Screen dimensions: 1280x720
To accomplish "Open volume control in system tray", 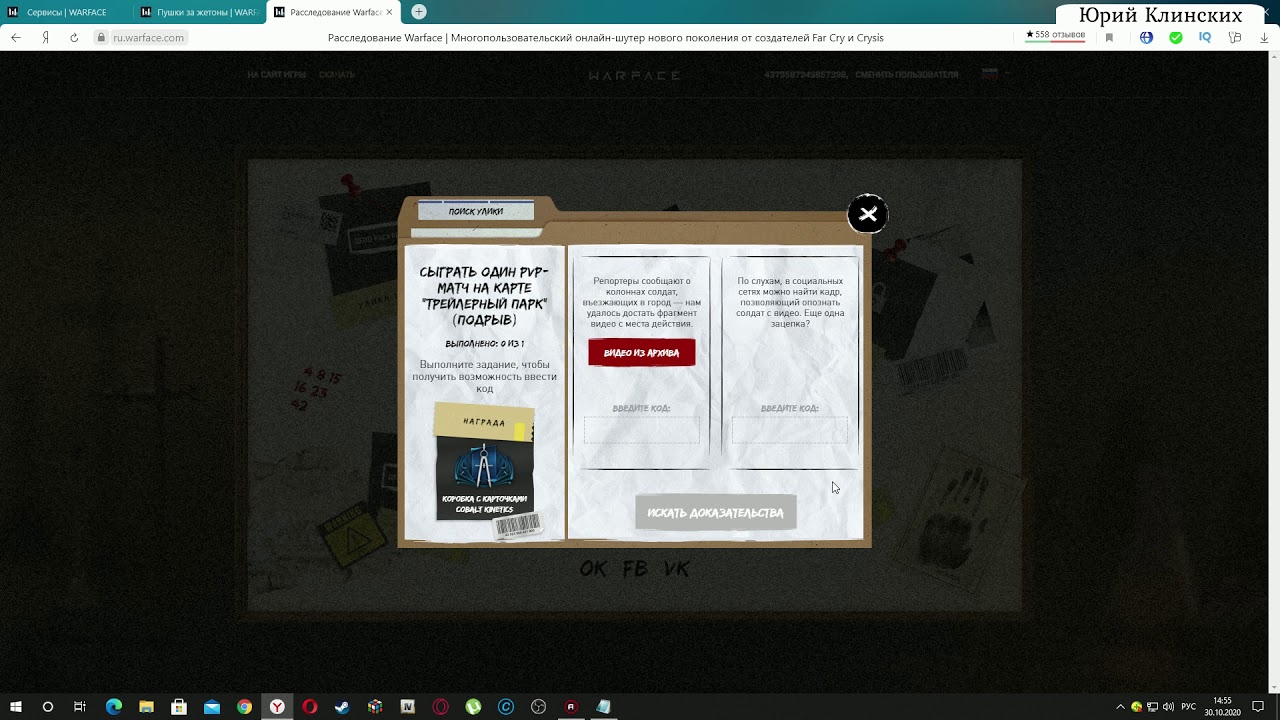I will (x=1169, y=707).
